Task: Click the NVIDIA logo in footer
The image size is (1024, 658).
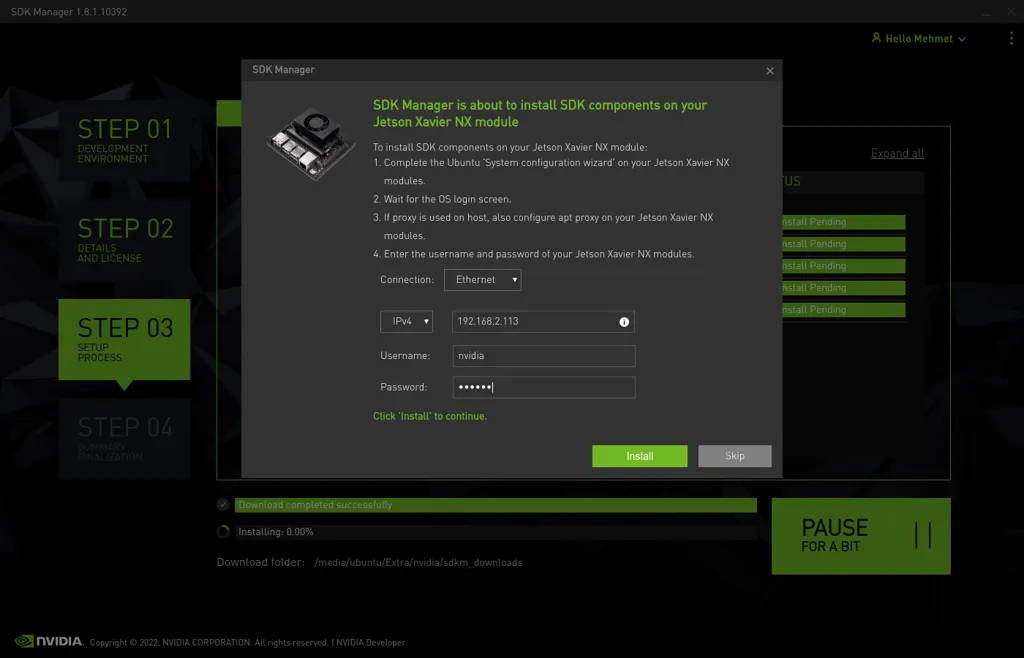Action: coord(49,641)
